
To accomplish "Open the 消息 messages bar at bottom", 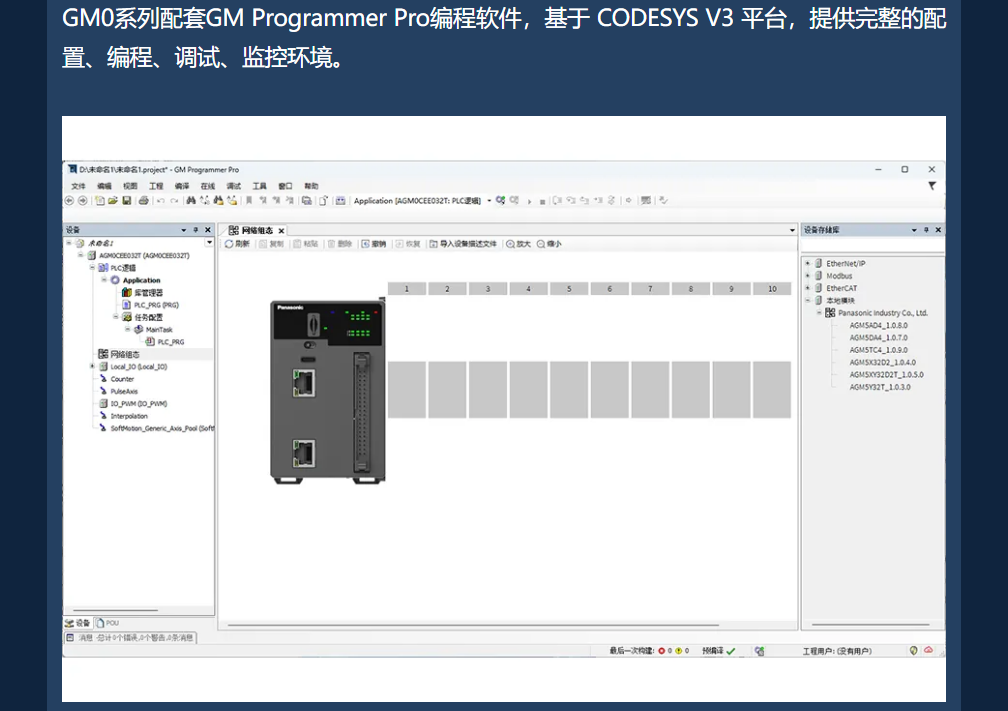I will point(130,638).
